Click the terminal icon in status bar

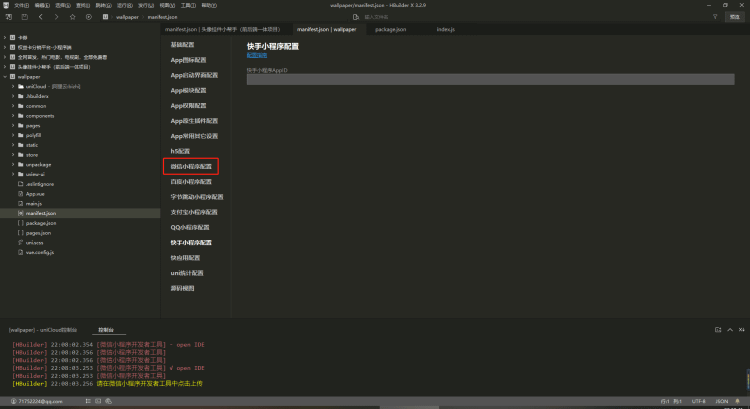pos(98,401)
